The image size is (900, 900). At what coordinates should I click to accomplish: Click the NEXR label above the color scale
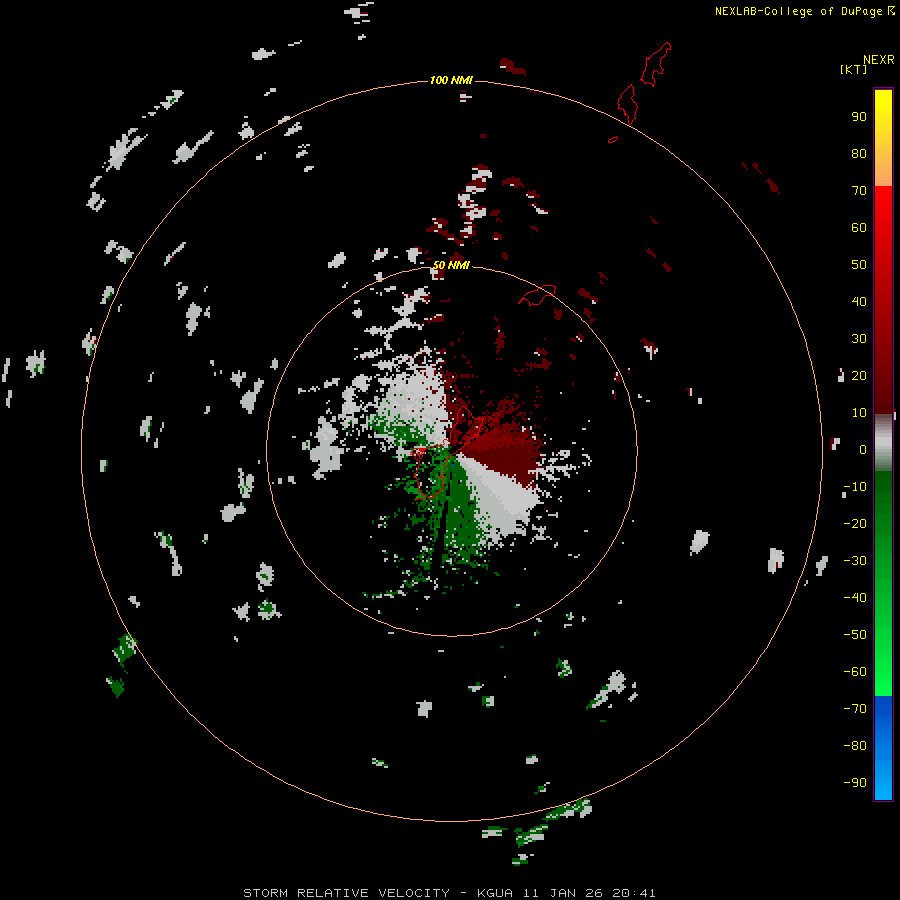[879, 60]
